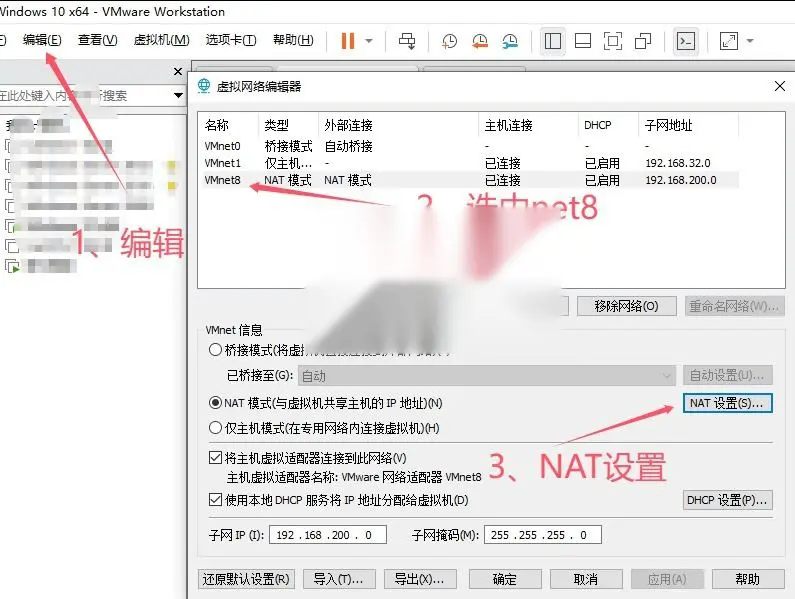795x599 pixels.
Task: Select the VMnet1 network row
Action: point(470,163)
